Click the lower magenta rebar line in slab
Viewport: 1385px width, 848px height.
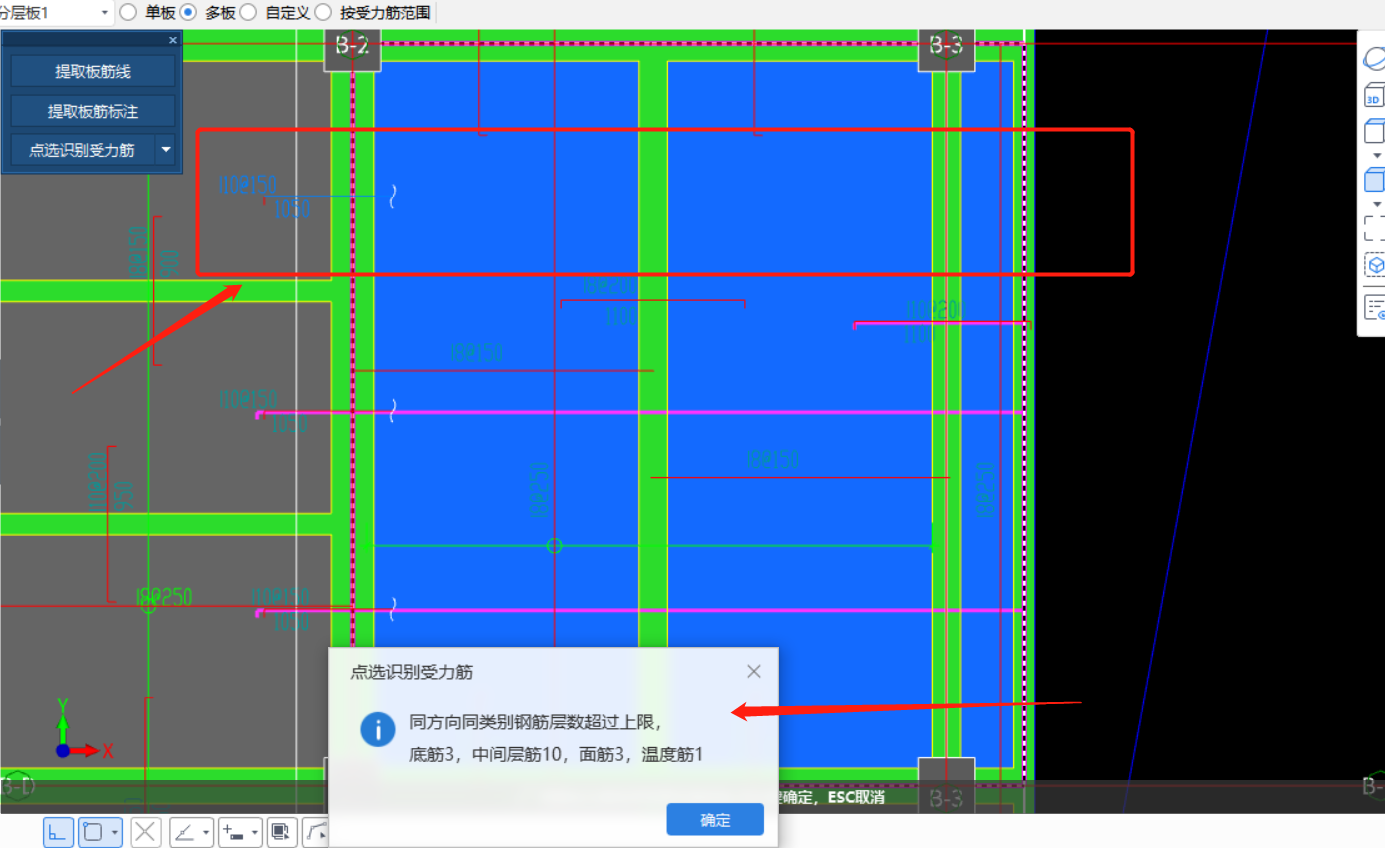pos(640,610)
